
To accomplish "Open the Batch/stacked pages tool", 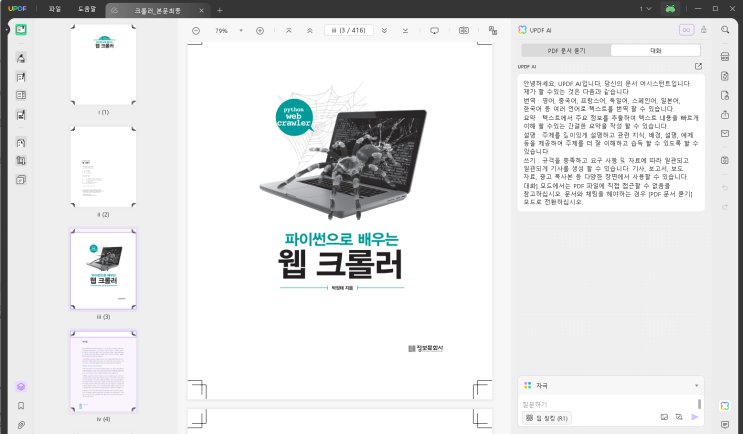I will 21,180.
